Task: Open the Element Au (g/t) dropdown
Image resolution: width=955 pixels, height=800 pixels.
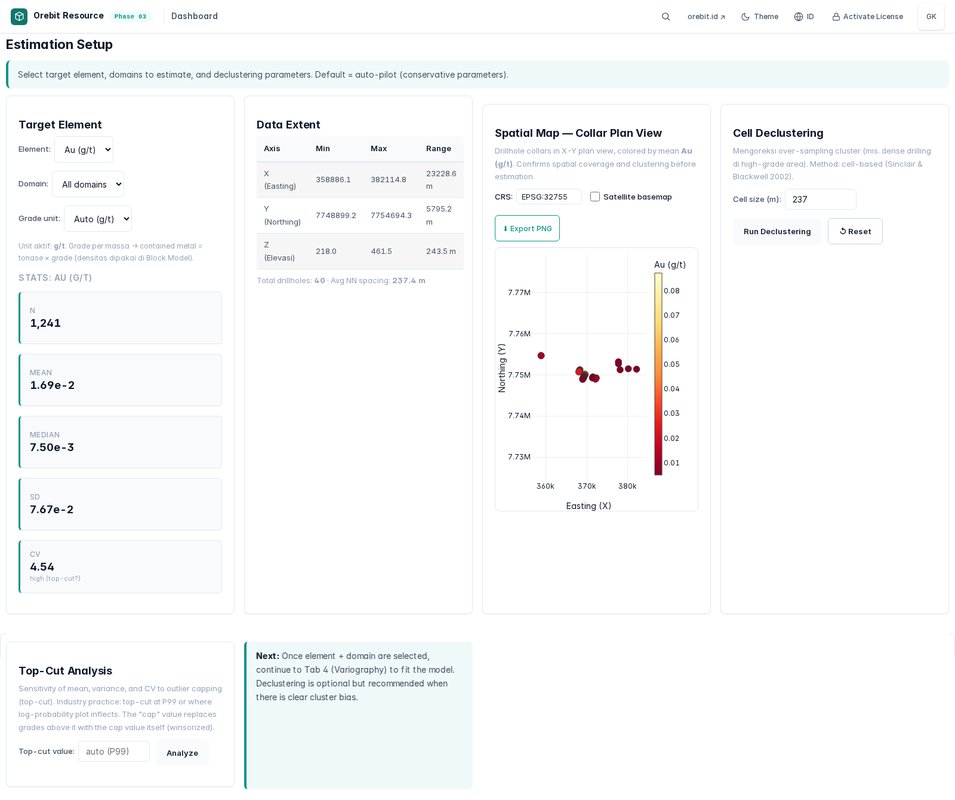Action: pyautogui.click(x=84, y=150)
